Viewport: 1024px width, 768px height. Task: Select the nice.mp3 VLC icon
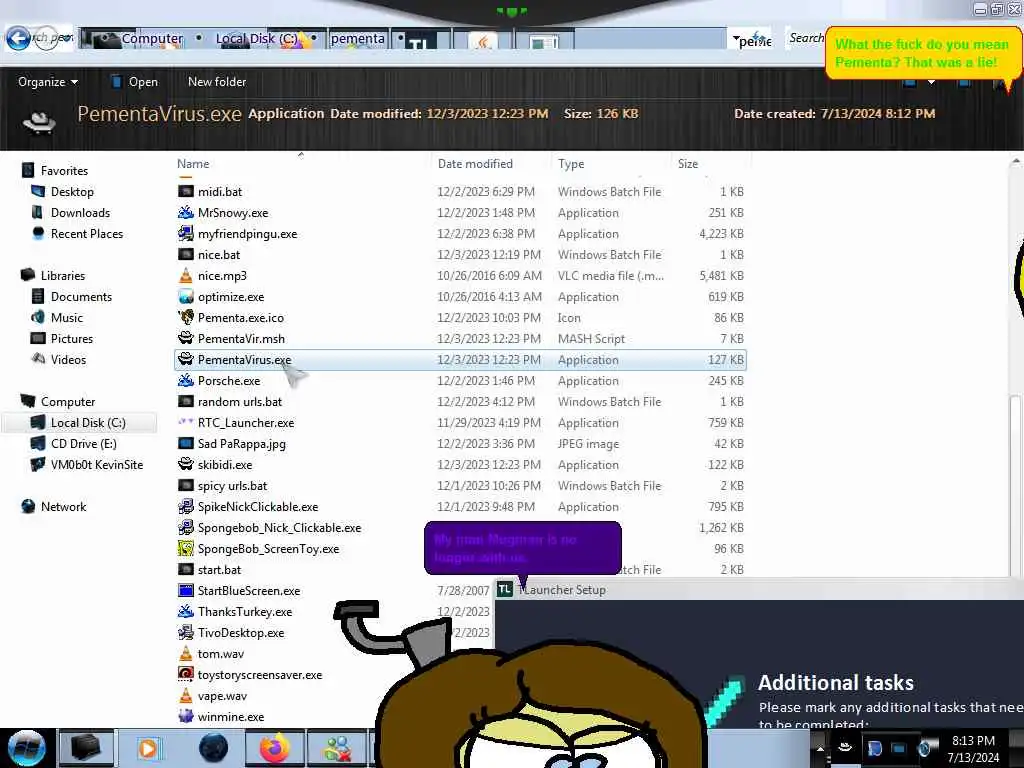coord(186,276)
